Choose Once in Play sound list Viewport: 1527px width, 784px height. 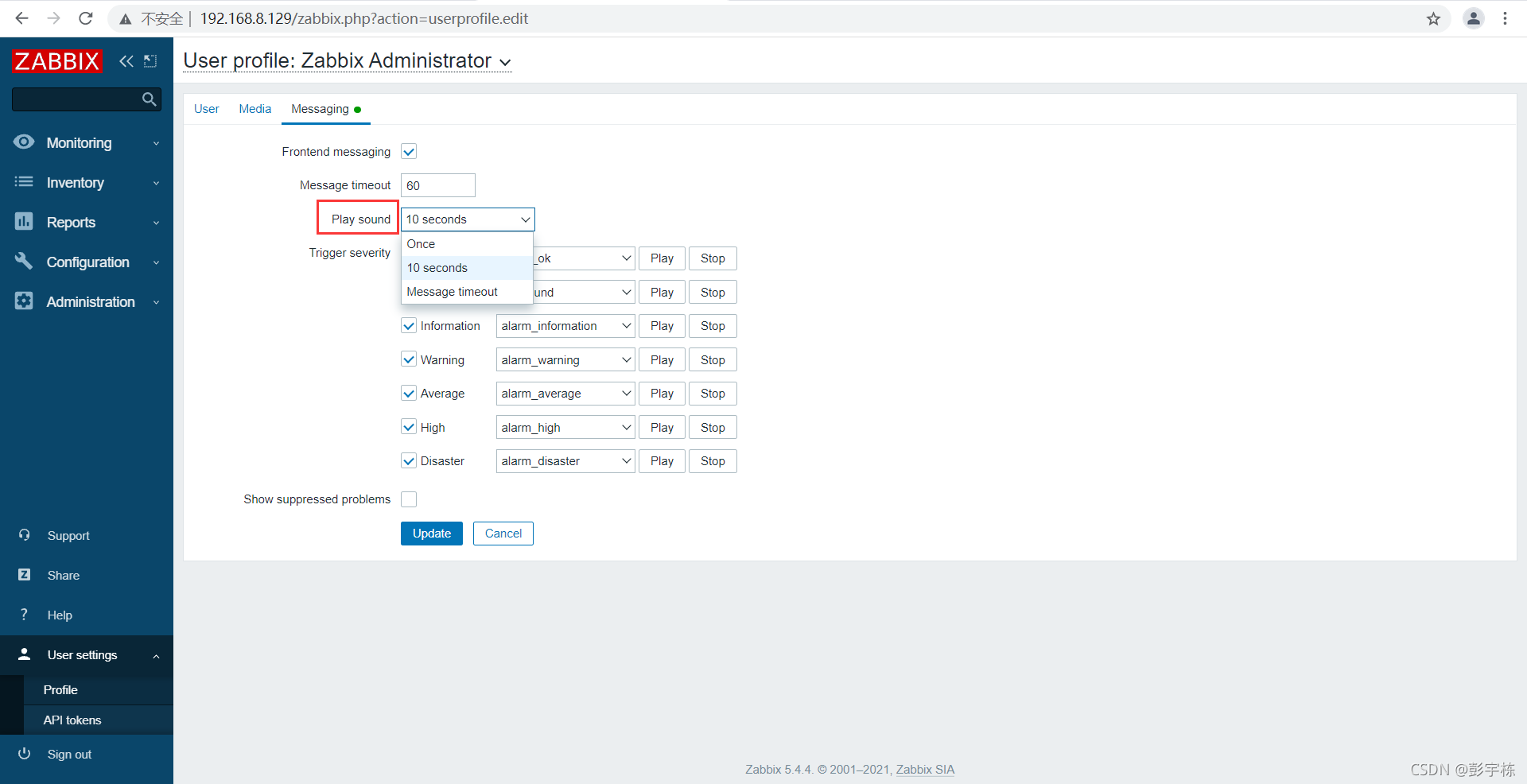pyautogui.click(x=467, y=244)
